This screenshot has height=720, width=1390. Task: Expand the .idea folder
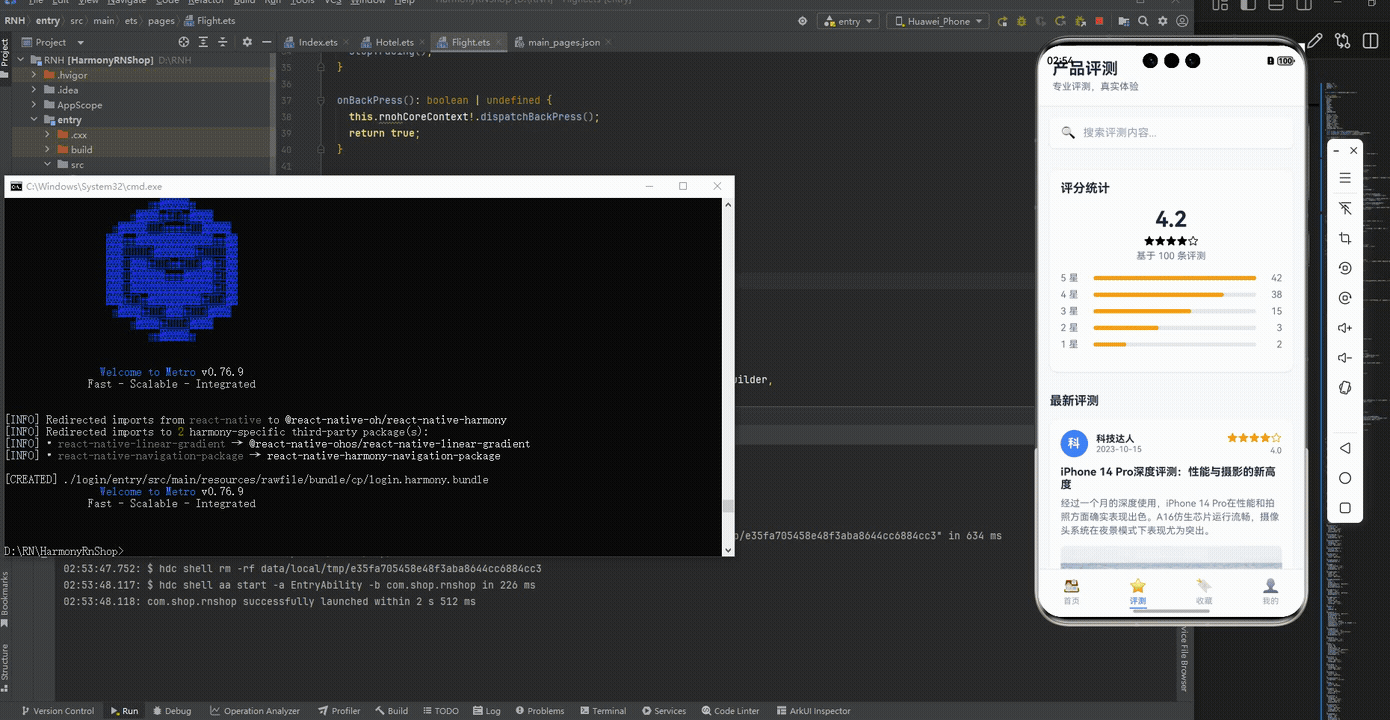click(x=34, y=90)
